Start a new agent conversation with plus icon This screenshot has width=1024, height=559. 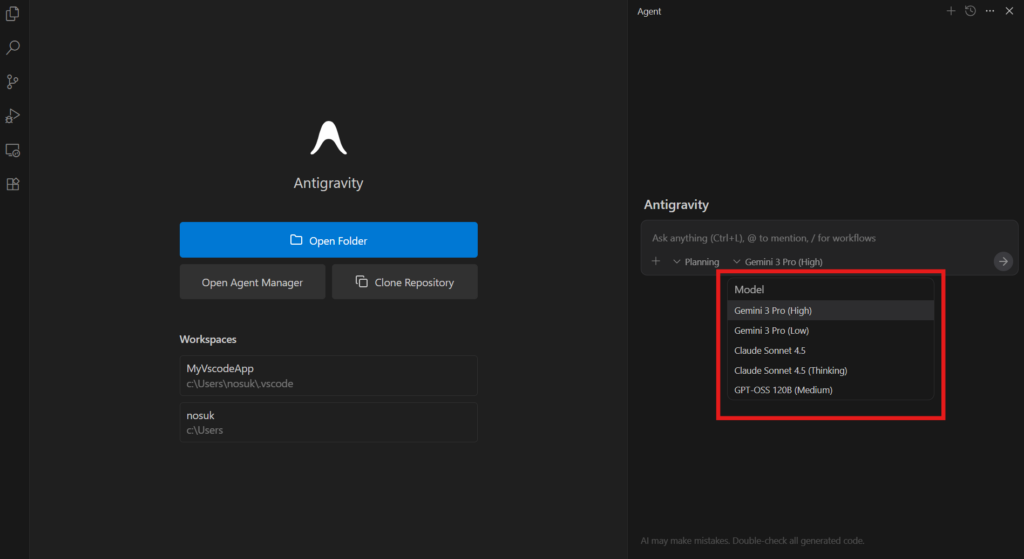pos(951,11)
